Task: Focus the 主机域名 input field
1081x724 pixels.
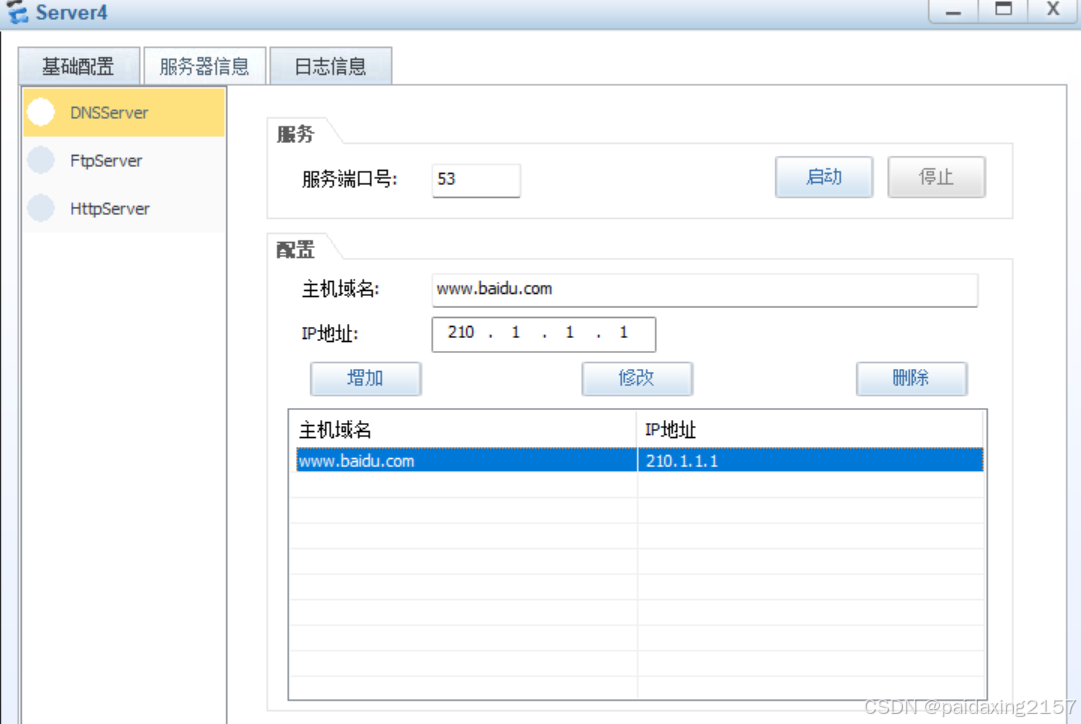Action: point(705,290)
